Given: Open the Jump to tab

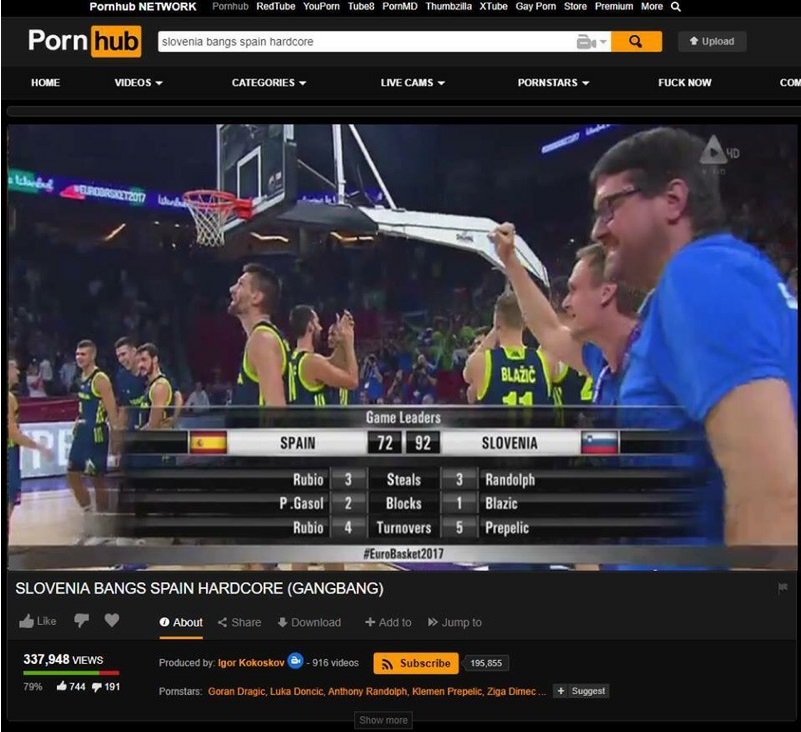Looking at the screenshot, I should click(455, 623).
